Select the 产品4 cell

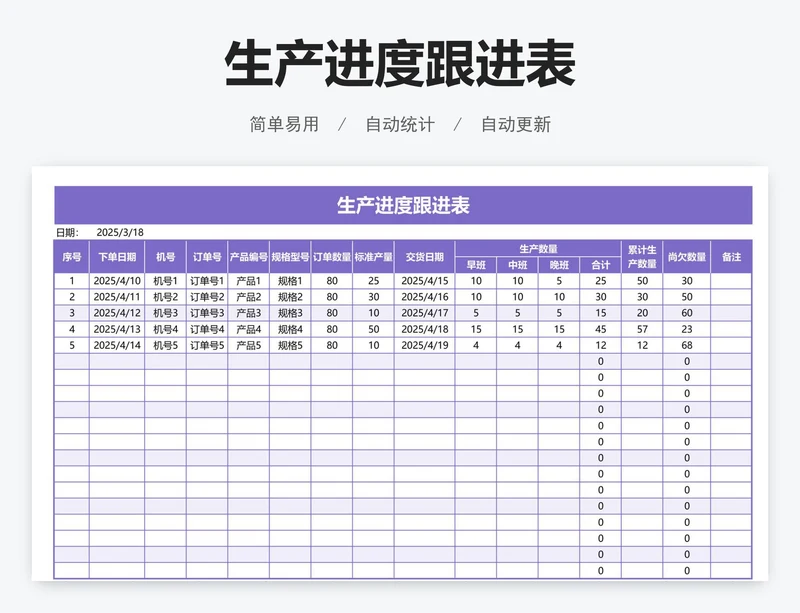coord(248,329)
